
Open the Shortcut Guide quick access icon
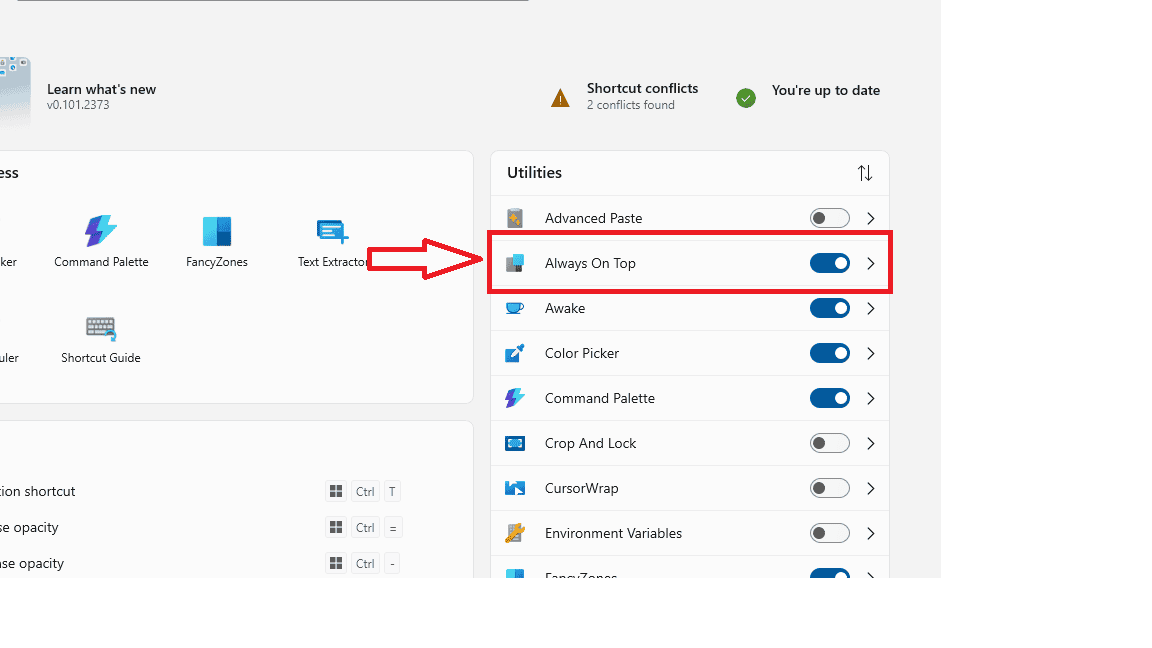[101, 328]
